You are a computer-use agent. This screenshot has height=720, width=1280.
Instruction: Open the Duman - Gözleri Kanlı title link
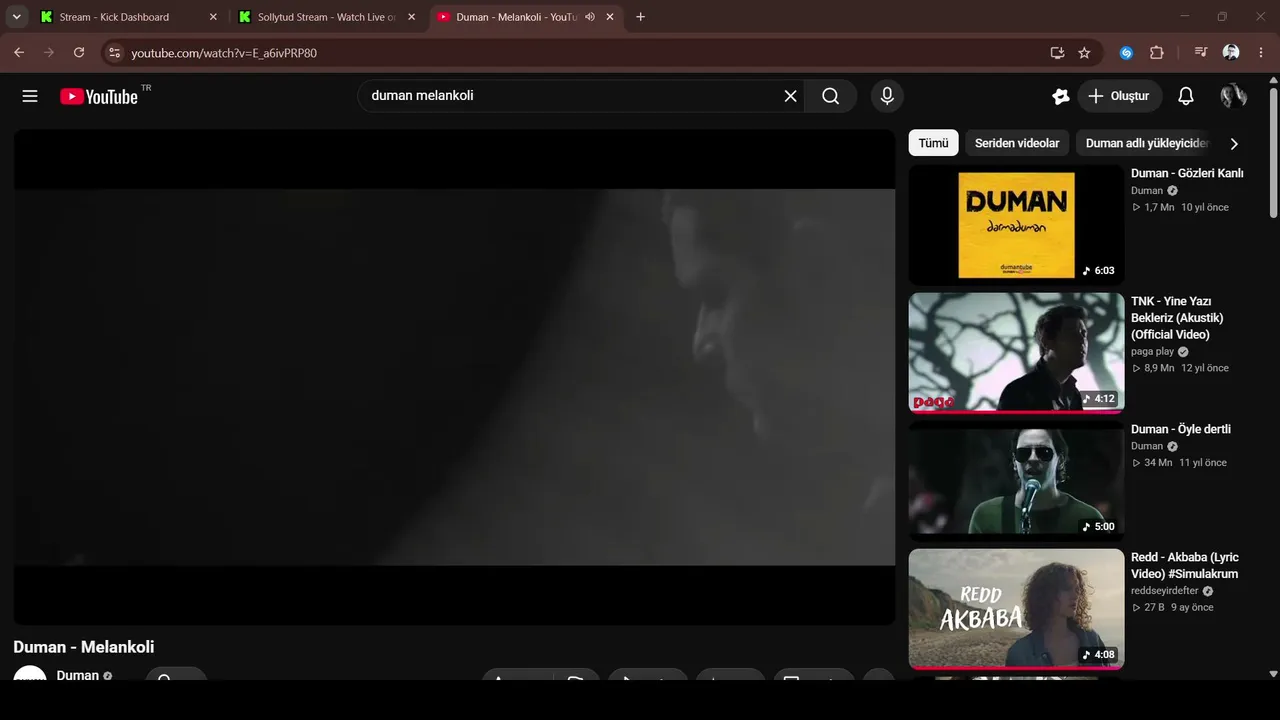pyautogui.click(x=1187, y=173)
